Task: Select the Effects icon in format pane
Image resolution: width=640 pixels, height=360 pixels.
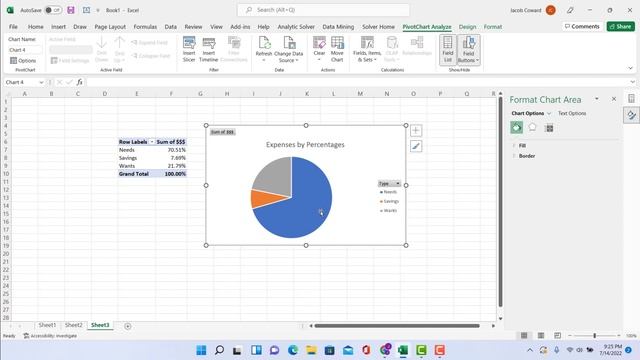Action: 532,128
